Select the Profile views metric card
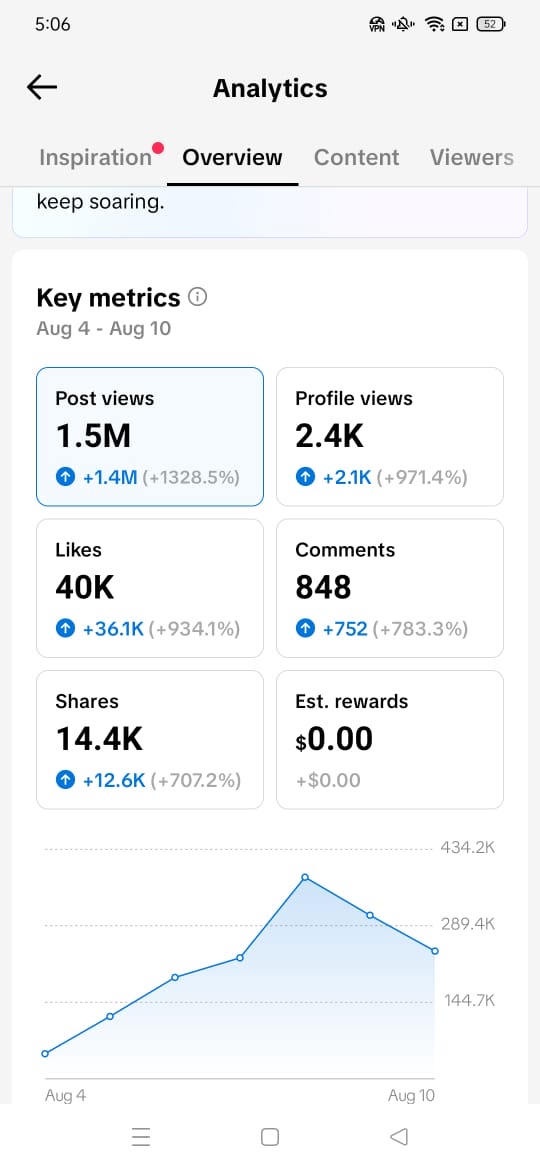540x1170 pixels. (x=390, y=437)
